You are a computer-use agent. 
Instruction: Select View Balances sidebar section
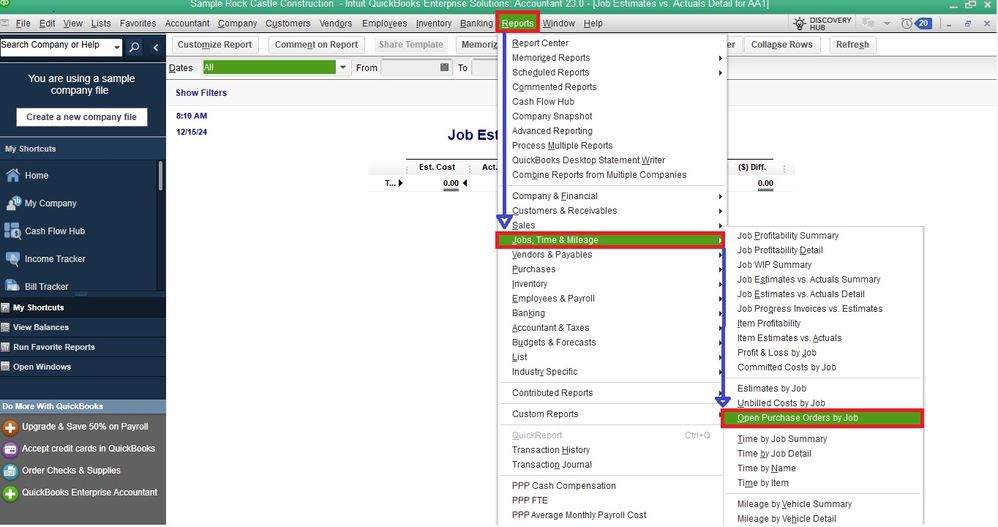click(x=83, y=327)
